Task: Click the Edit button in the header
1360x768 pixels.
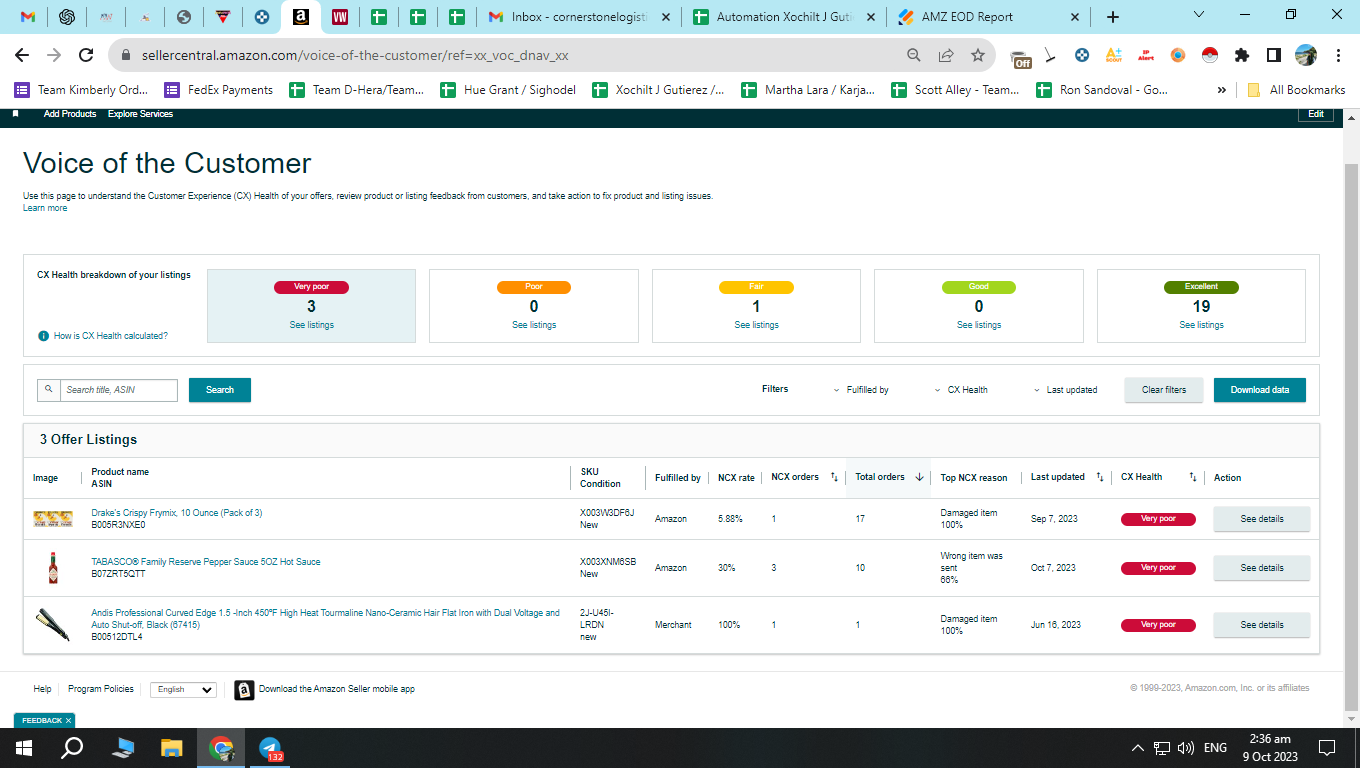Action: (x=1316, y=114)
